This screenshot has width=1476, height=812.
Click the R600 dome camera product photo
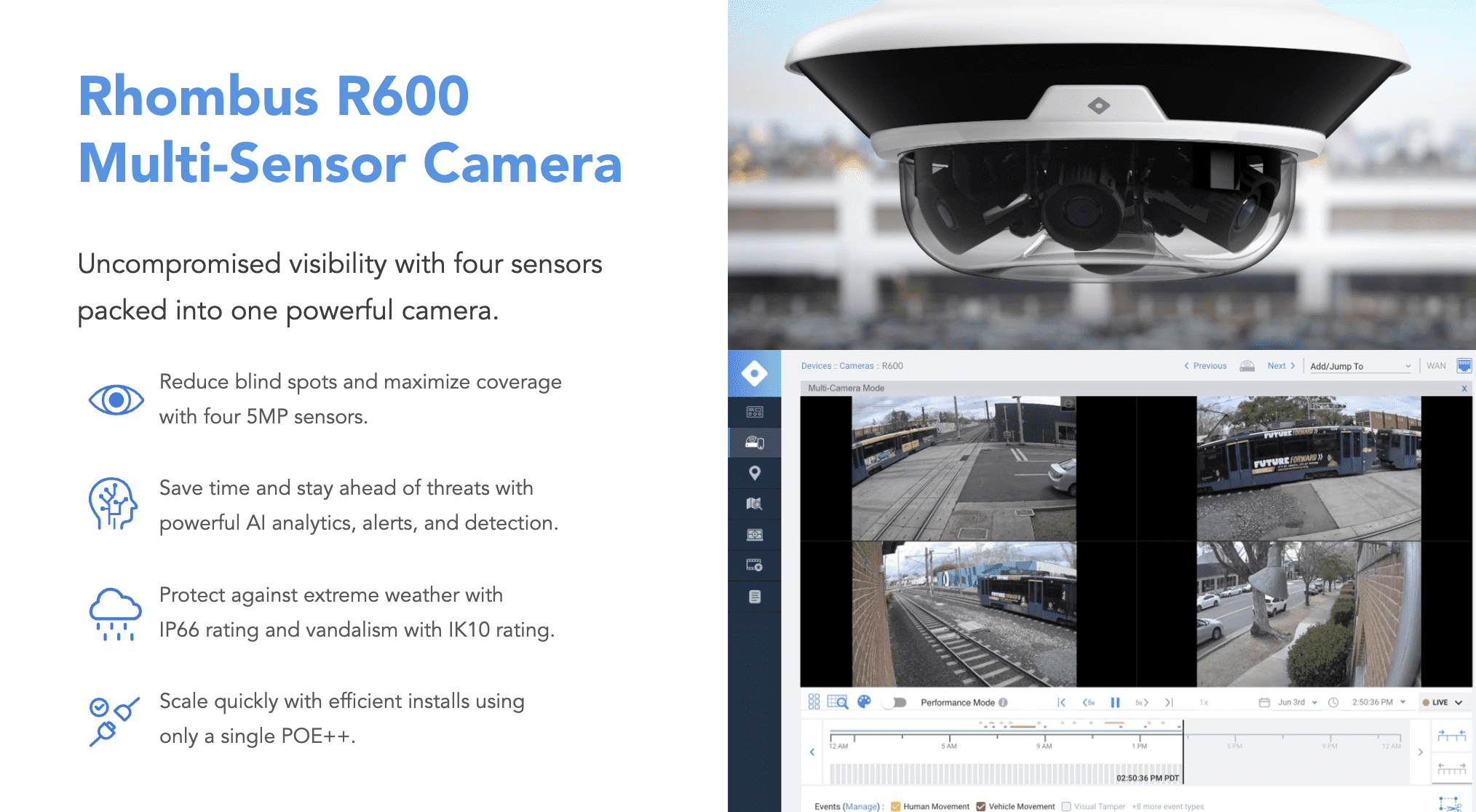(1102, 175)
